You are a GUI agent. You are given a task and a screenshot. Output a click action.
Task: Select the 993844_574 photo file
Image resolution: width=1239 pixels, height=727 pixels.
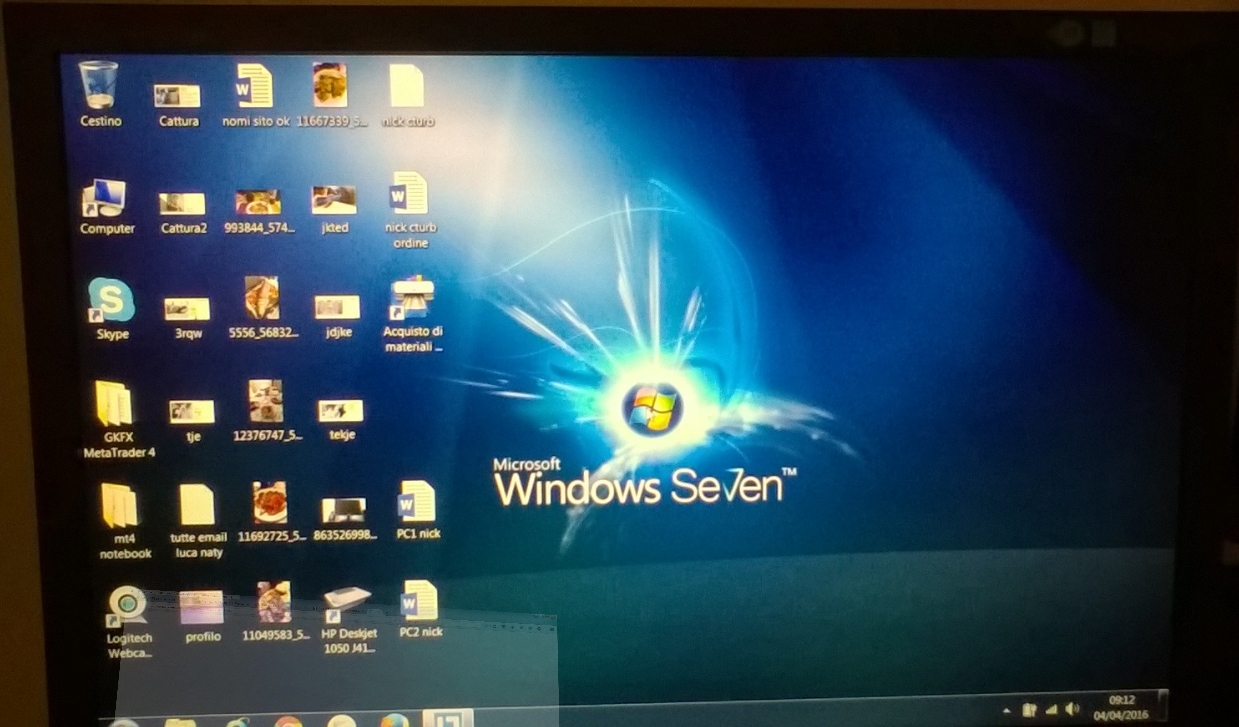coord(258,203)
